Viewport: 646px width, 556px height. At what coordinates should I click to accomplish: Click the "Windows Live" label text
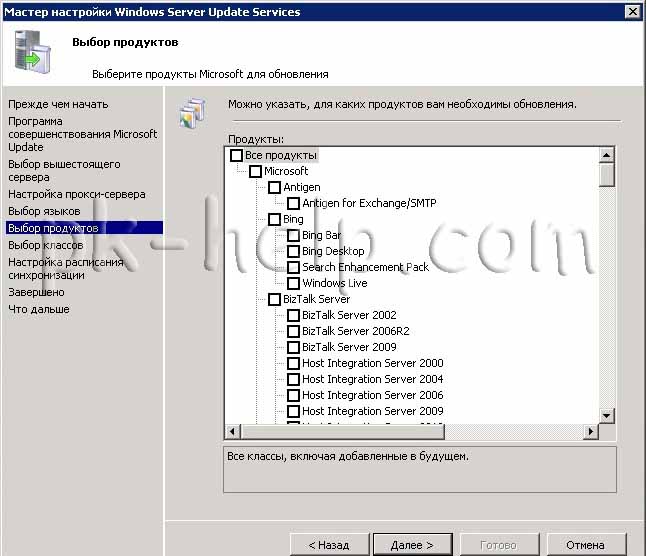point(335,283)
